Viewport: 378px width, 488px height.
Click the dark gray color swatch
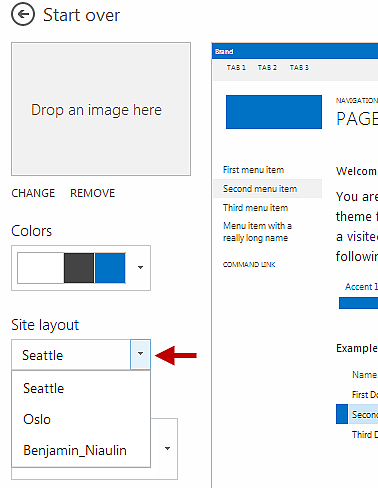click(x=79, y=268)
